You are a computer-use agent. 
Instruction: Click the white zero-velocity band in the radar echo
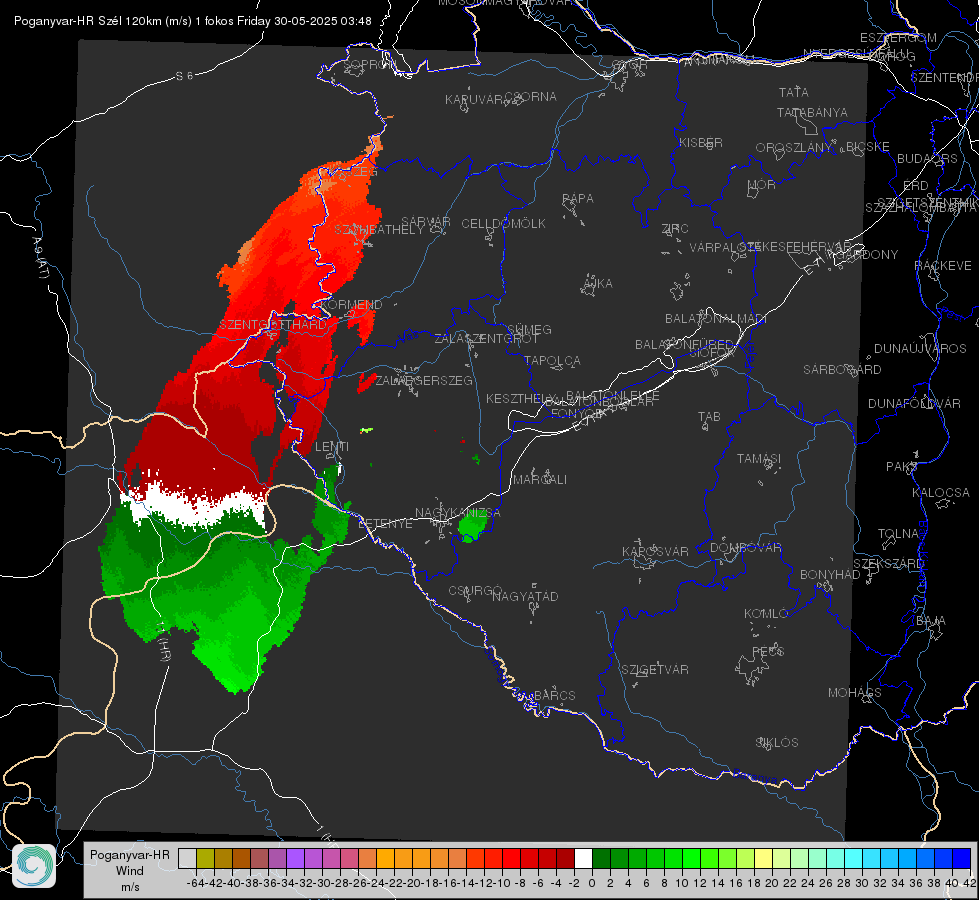tap(195, 505)
